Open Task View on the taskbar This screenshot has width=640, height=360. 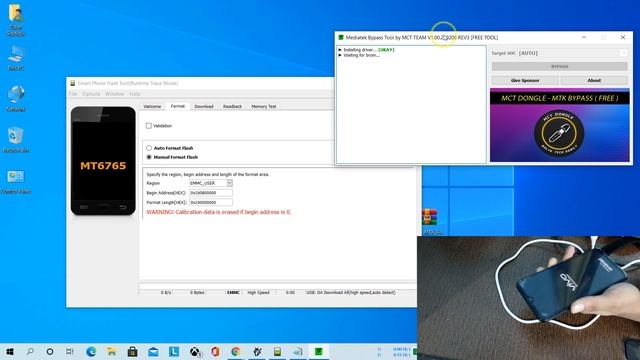tap(70, 351)
